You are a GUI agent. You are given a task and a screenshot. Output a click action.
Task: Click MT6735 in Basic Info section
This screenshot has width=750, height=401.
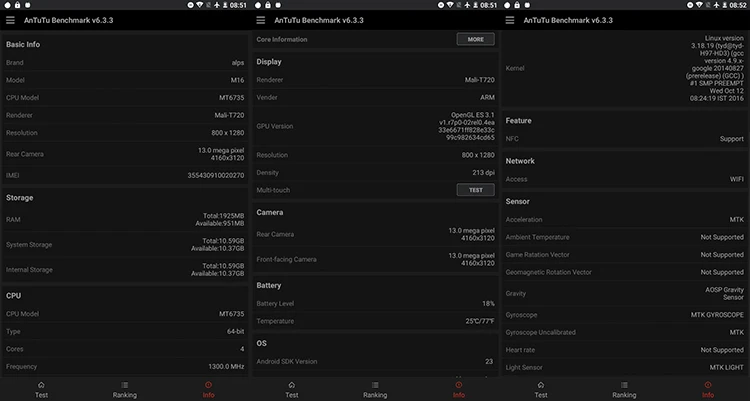(x=232, y=98)
